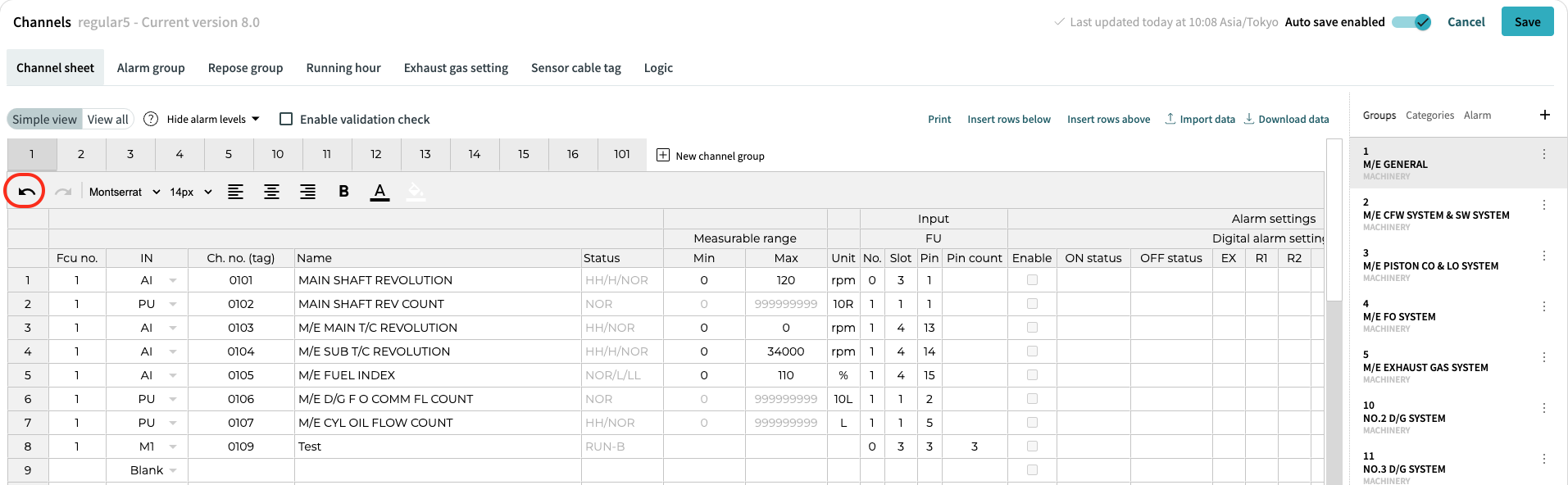This screenshot has width=1568, height=485.
Task: Click the undo arrow icon
Action: click(x=26, y=192)
